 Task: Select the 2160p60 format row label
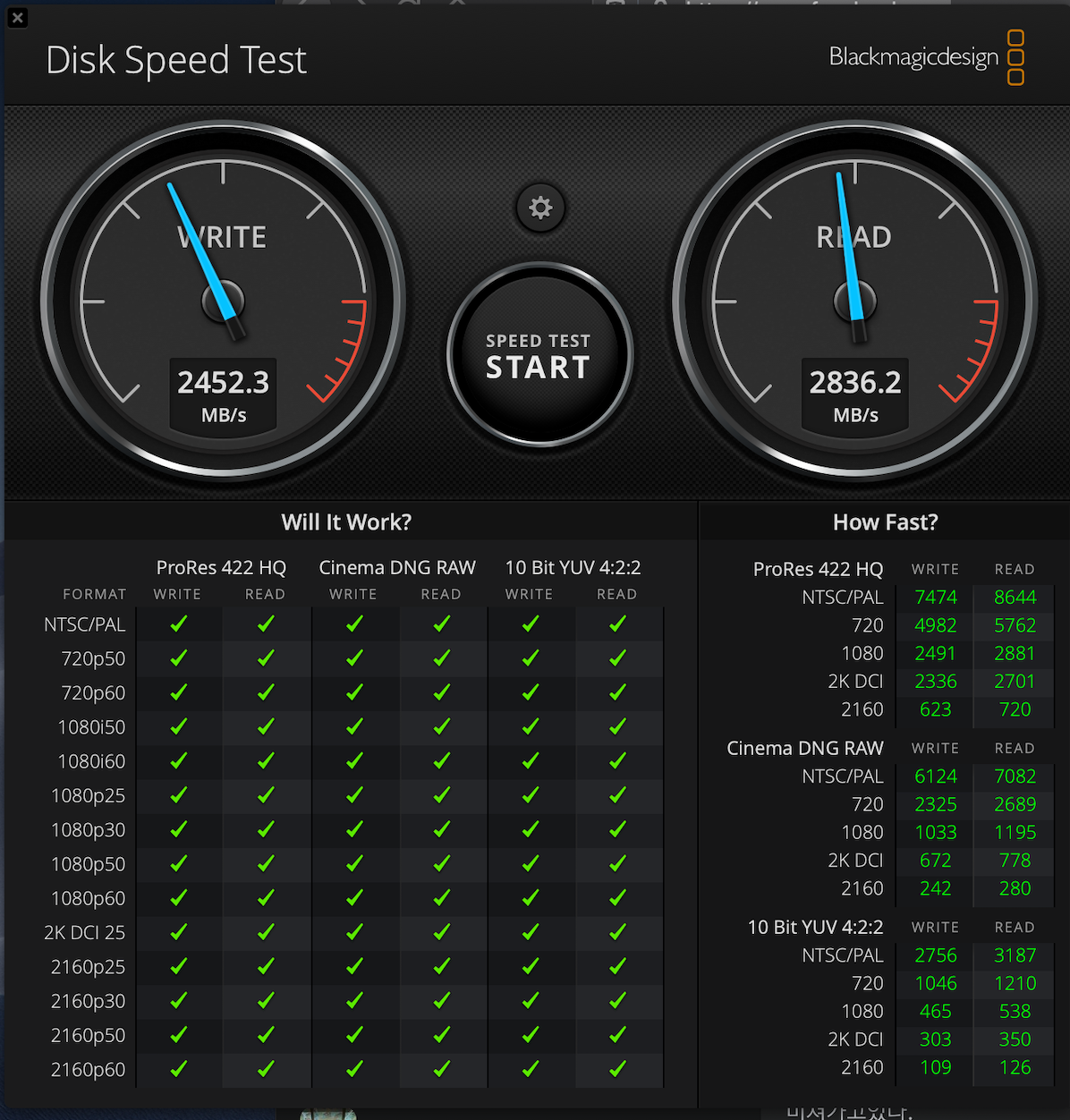(x=89, y=1070)
